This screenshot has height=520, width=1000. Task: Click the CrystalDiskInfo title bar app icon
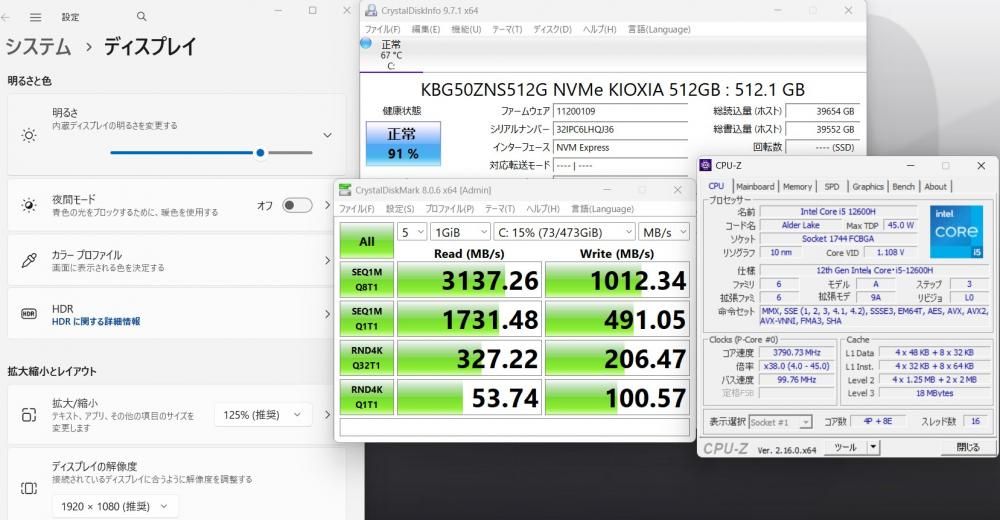tap(371, 10)
